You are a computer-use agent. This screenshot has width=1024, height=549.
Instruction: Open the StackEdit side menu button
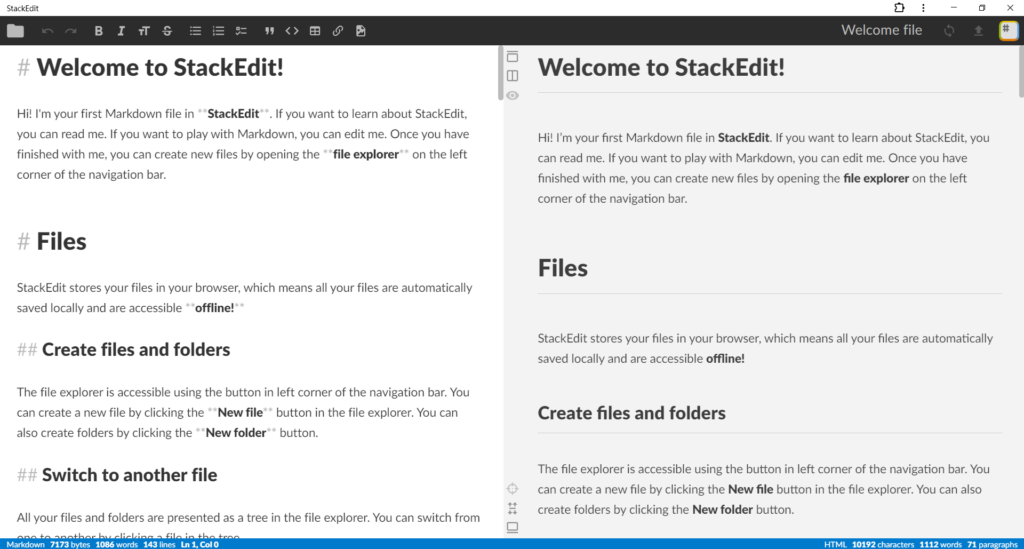(1008, 31)
